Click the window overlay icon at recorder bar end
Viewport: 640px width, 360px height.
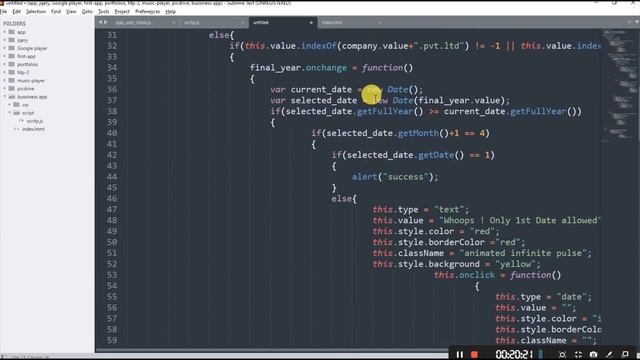[625, 354]
